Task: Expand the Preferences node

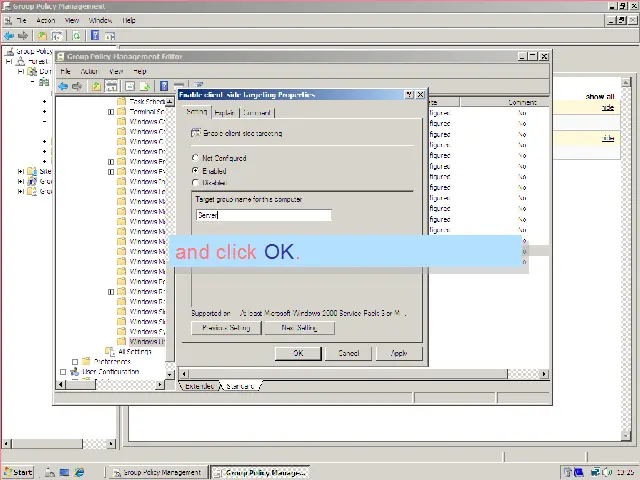Action: (x=75, y=362)
